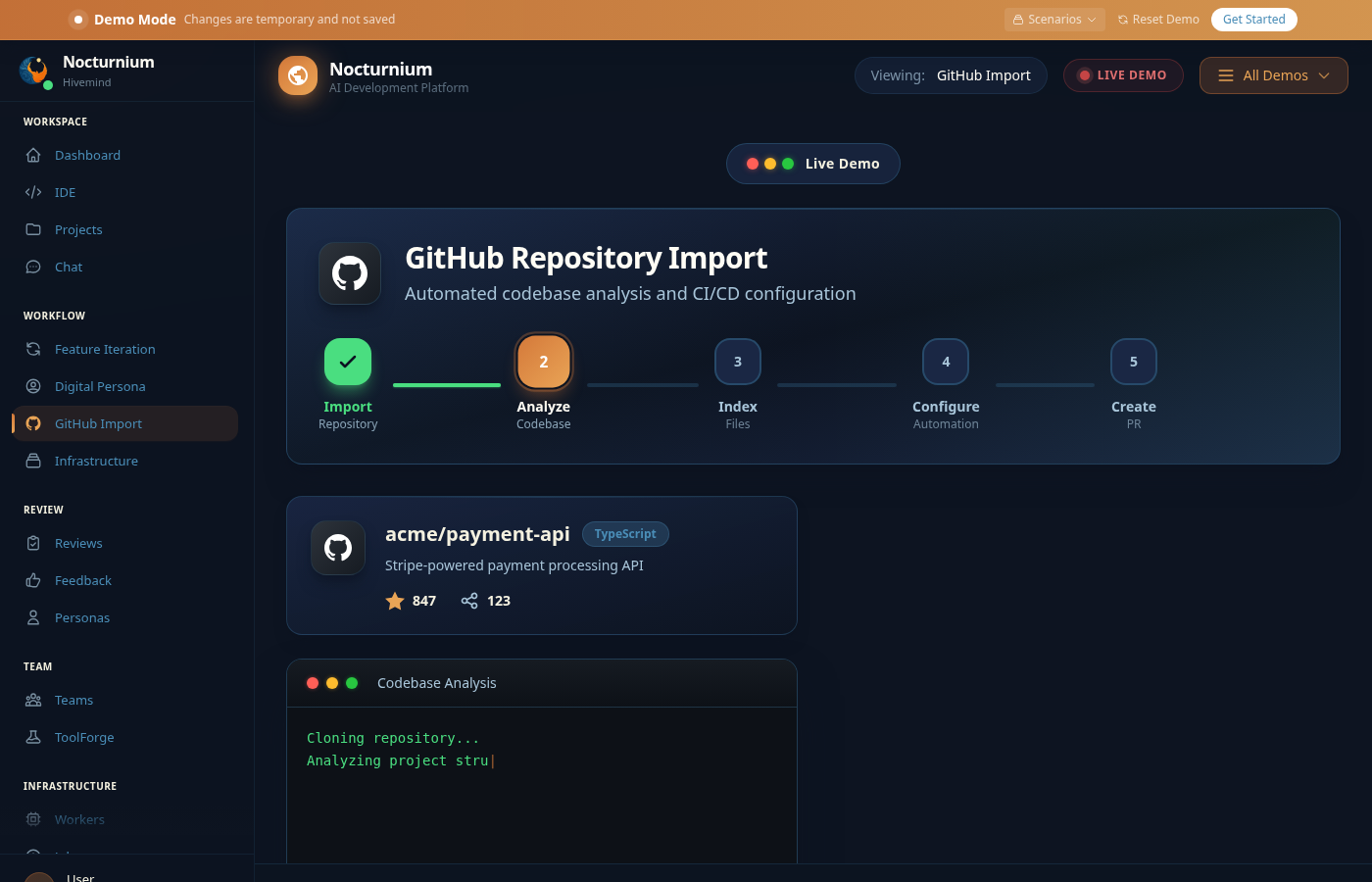Click the TypeScript language tag
This screenshot has width=1372, height=882.
tap(625, 534)
